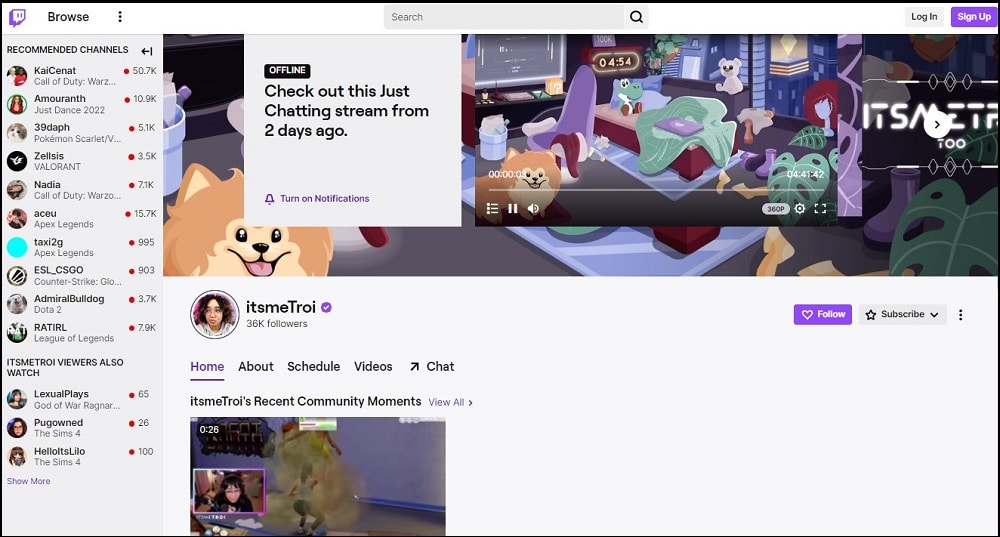Viewport: 1000px width, 537px height.
Task: Open Pugowned channel avatar
Action: [x=17, y=427]
